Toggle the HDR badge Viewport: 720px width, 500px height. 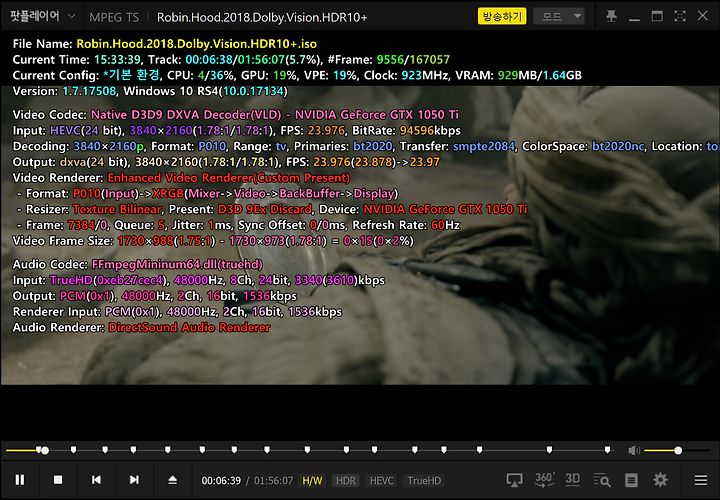click(x=346, y=481)
